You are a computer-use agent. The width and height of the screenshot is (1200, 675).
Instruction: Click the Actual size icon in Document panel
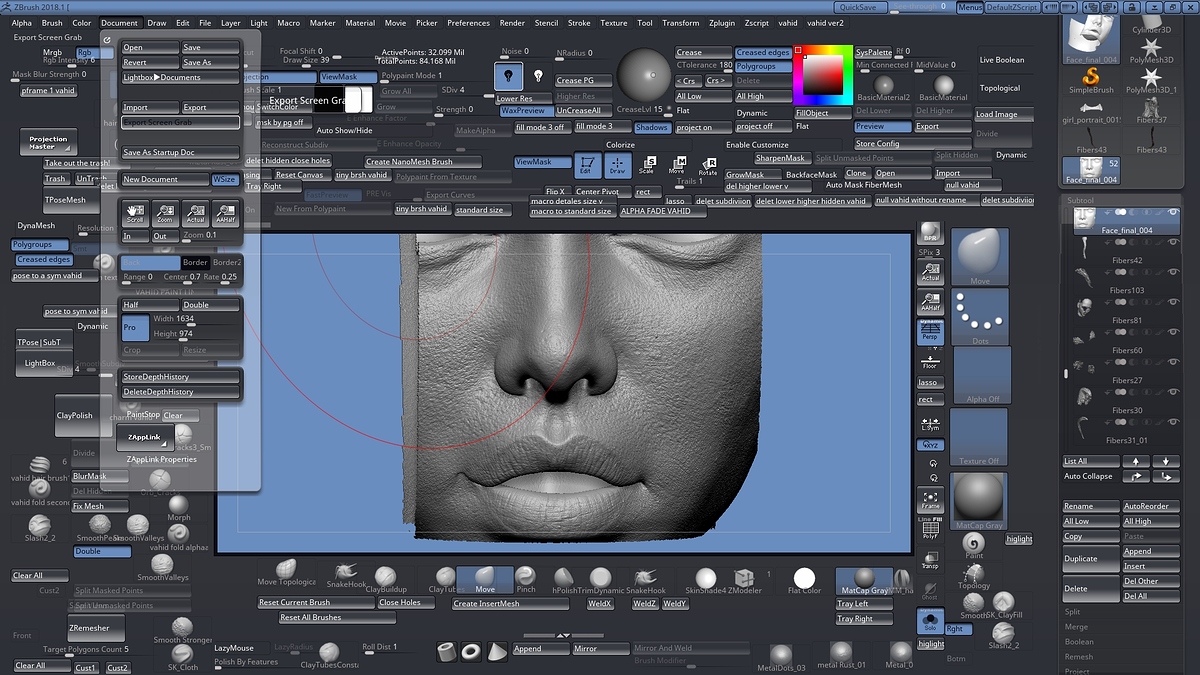click(196, 214)
